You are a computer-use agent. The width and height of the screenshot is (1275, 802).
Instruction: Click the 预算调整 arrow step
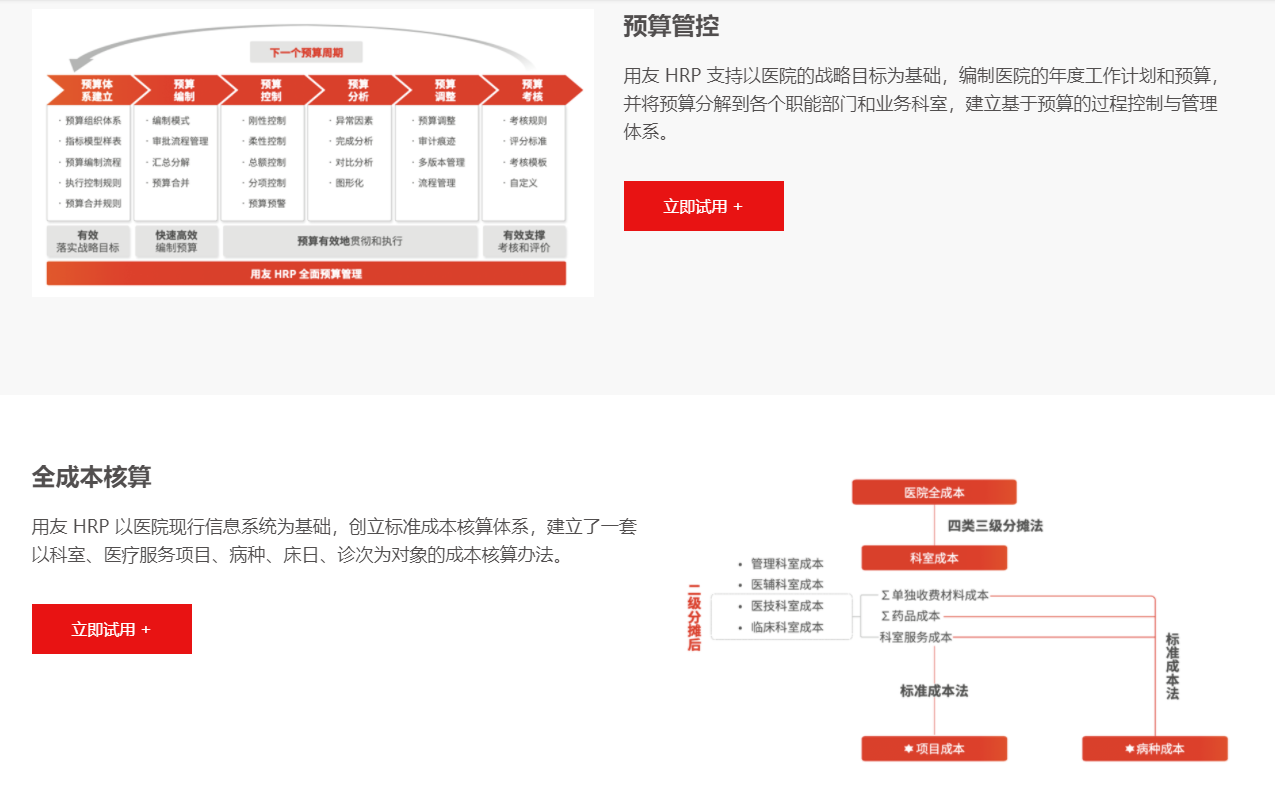[x=439, y=90]
